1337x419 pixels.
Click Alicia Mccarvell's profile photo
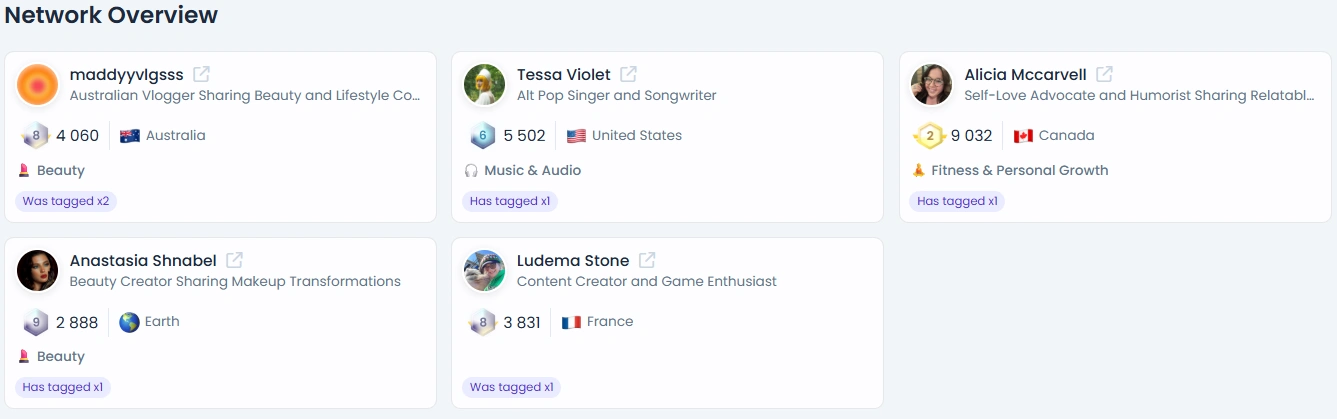click(931, 85)
